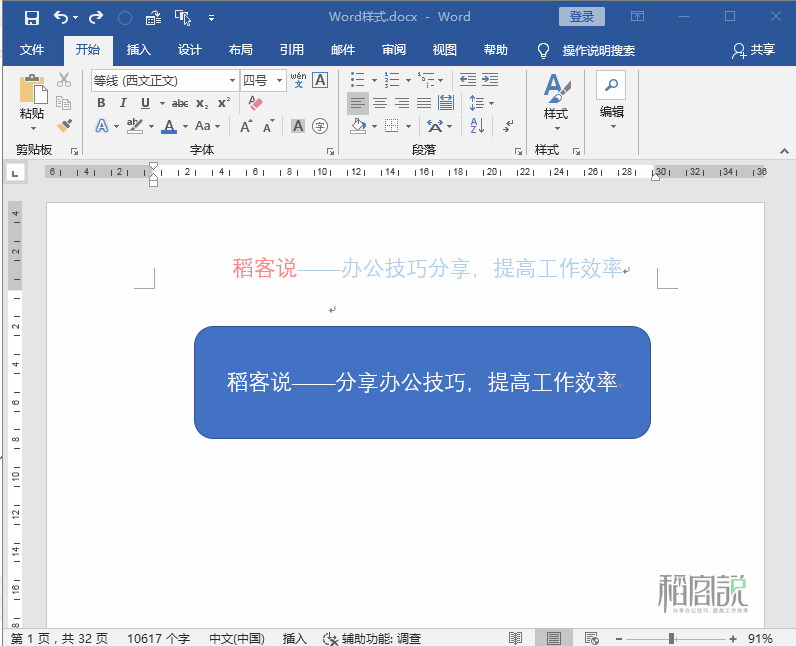Open the 视图 ribbon tab

[445, 50]
